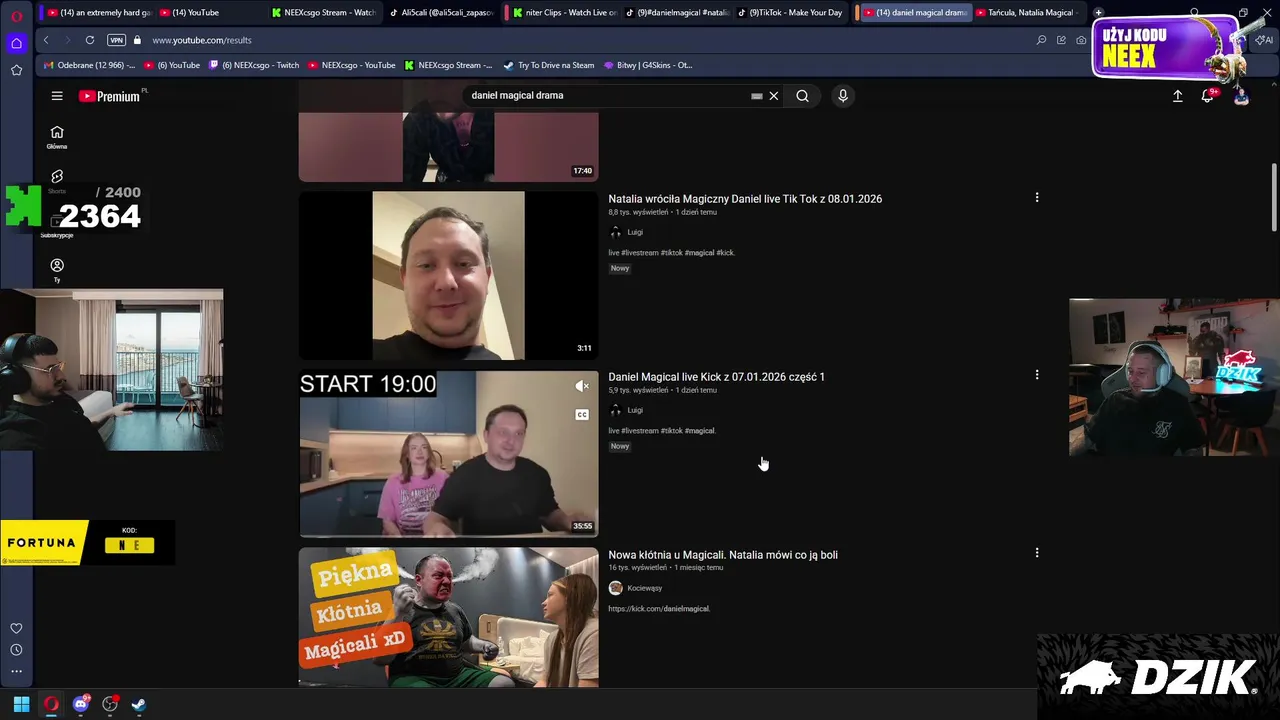Toggle the VPN badge in address bar
1280x720 pixels.
coord(116,40)
